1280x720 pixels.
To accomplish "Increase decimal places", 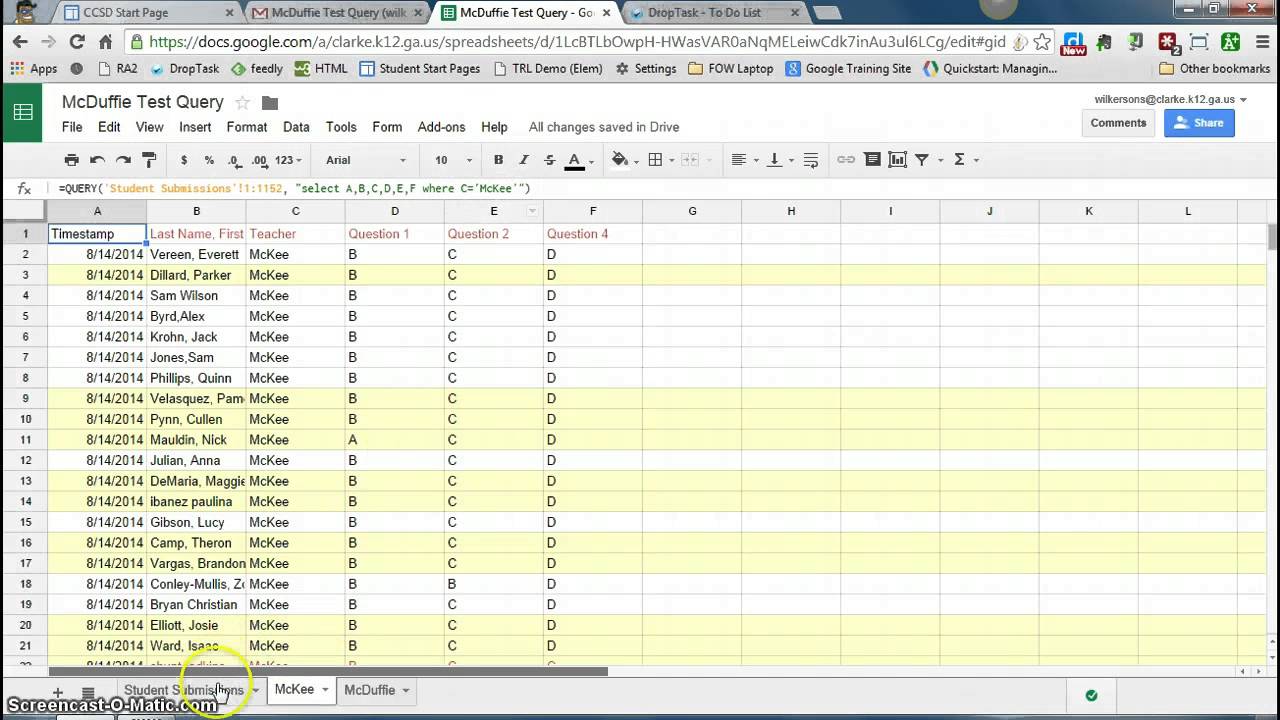I will (x=259, y=160).
